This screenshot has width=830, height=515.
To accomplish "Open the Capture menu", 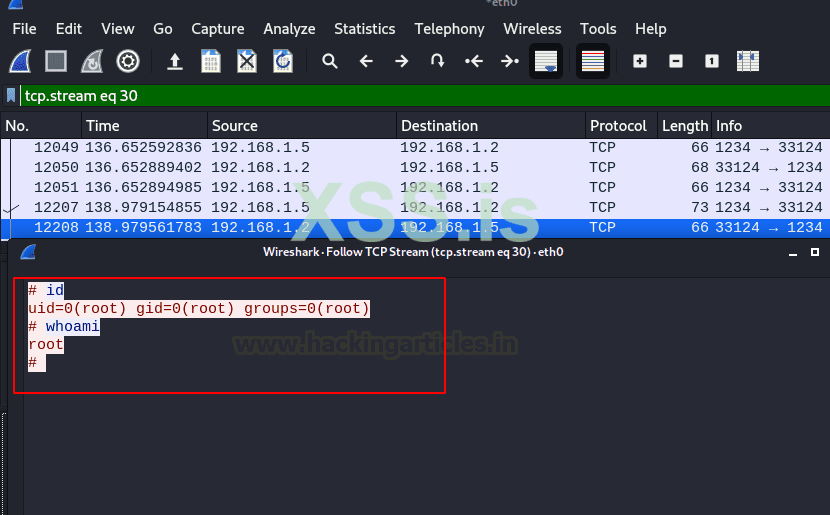I will click(x=218, y=29).
